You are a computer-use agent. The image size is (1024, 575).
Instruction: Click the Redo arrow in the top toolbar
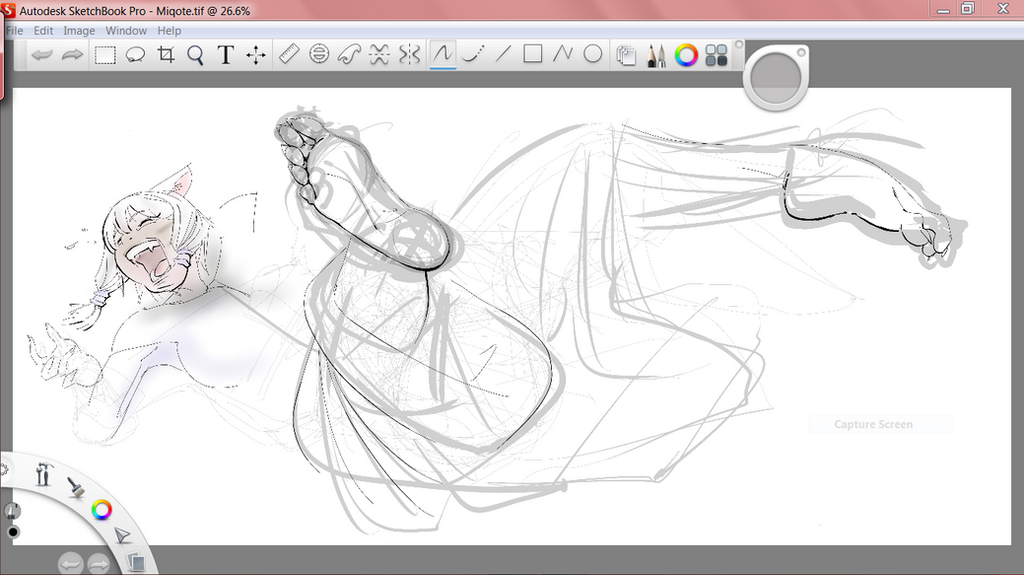72,55
